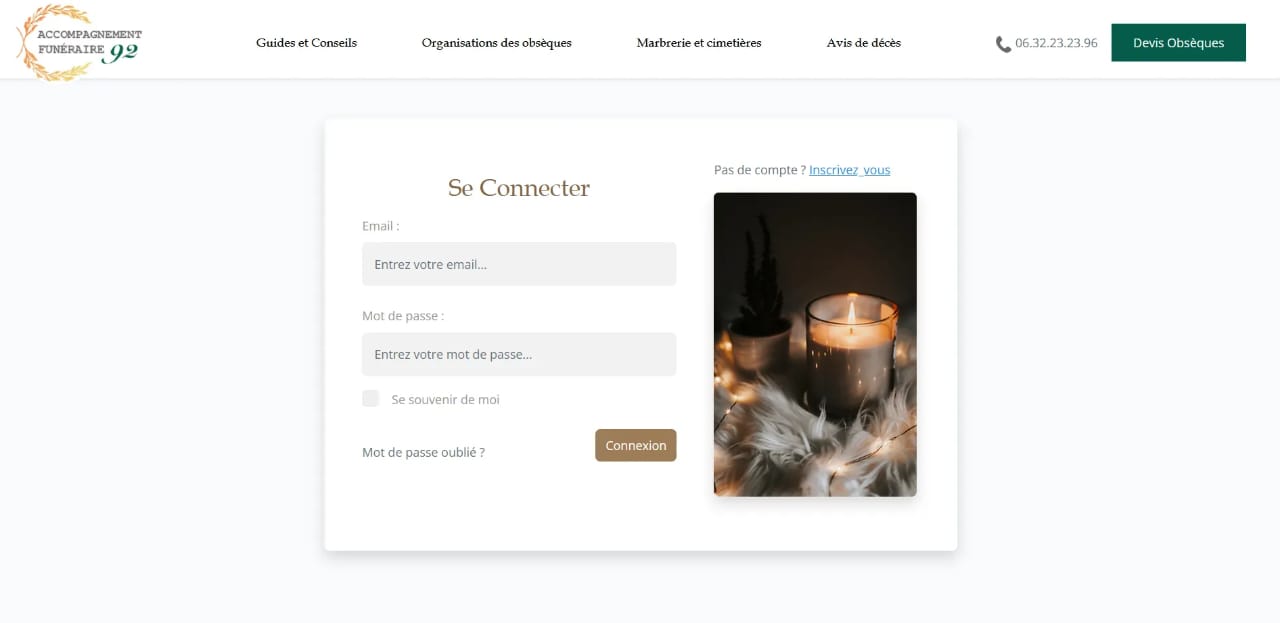1280x623 pixels.
Task: Select Marbrerie et cimetières in navigation
Action: coord(699,43)
